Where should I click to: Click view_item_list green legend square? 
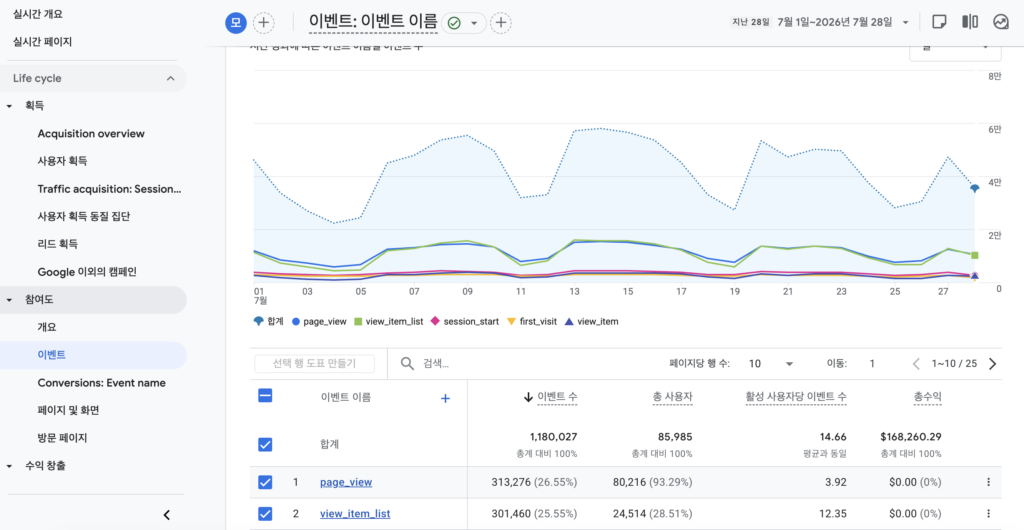coord(357,321)
